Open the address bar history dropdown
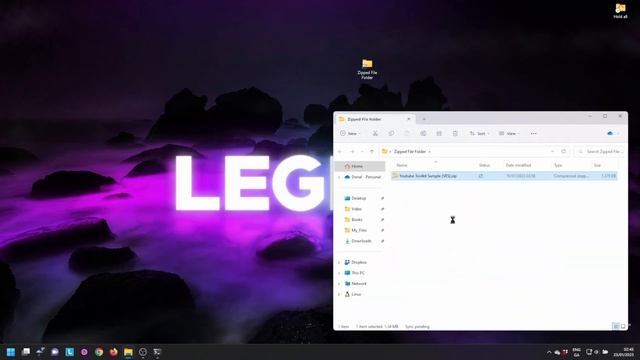This screenshot has width=640, height=360. click(552, 151)
